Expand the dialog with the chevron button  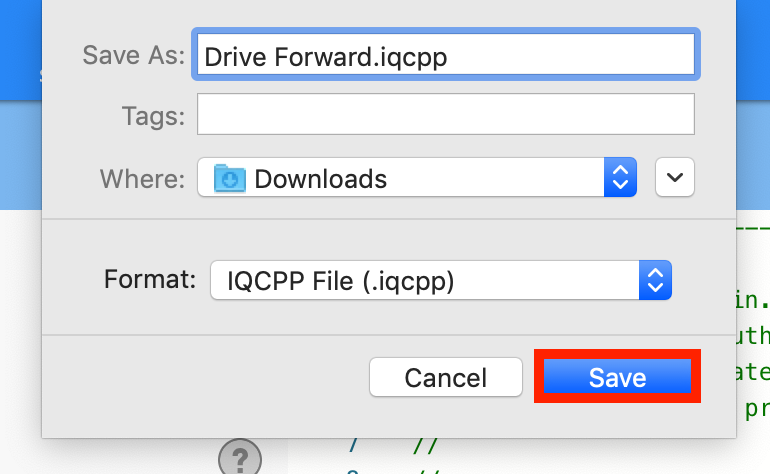[675, 177]
